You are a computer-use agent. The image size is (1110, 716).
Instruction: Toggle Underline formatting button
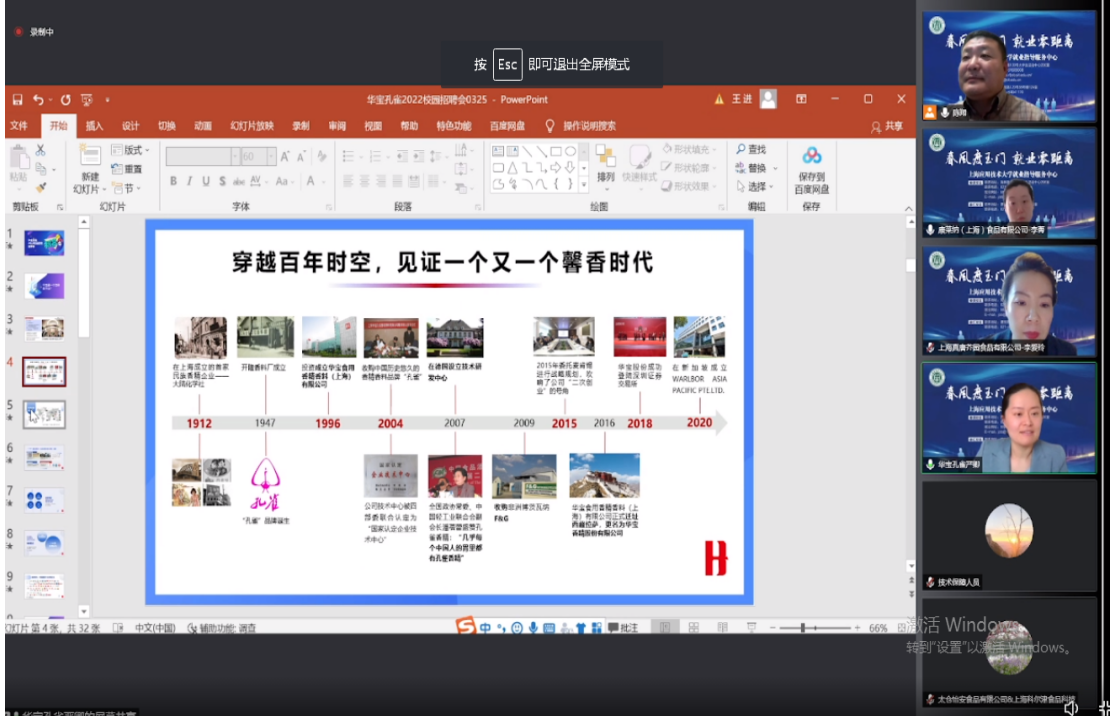[204, 181]
